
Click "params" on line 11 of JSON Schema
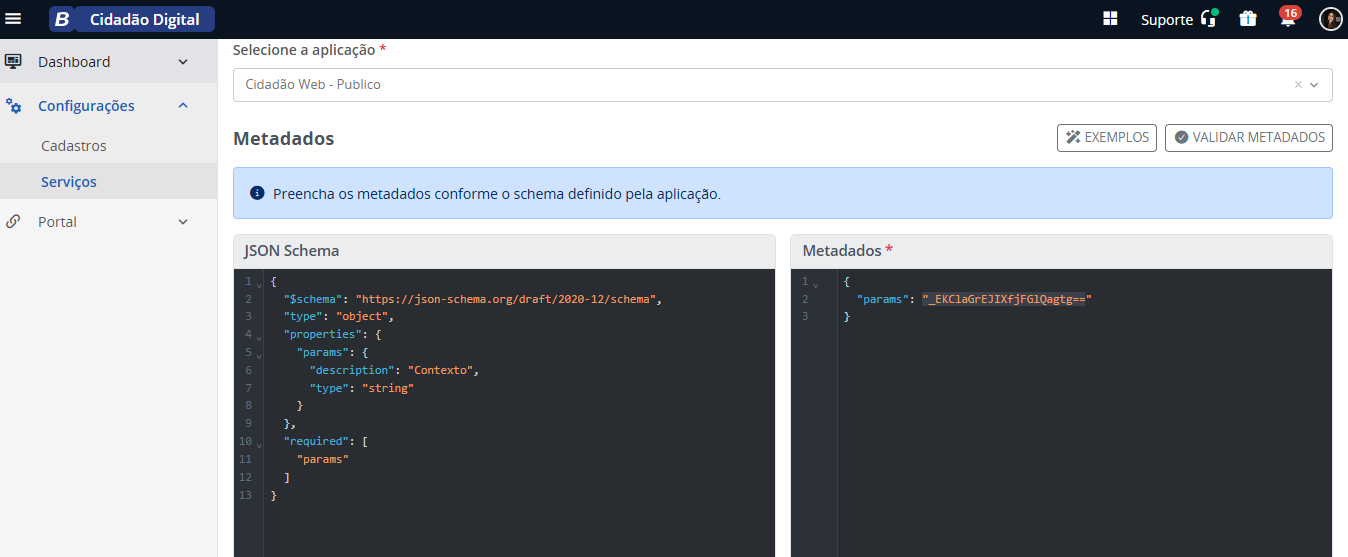[x=323, y=459]
